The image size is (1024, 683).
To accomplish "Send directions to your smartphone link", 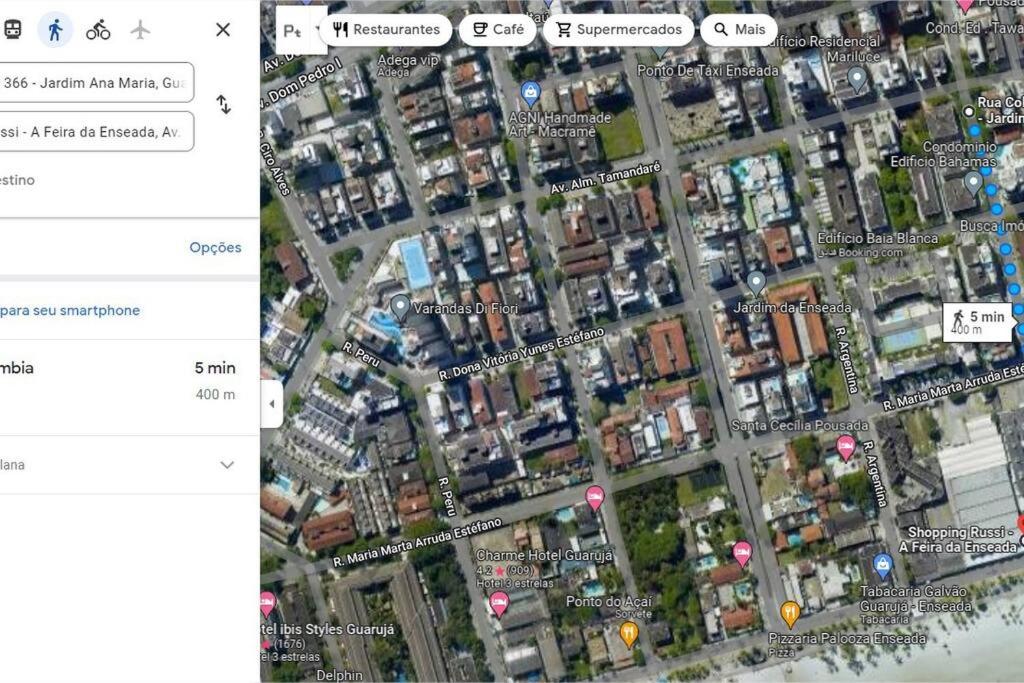I will (x=70, y=310).
